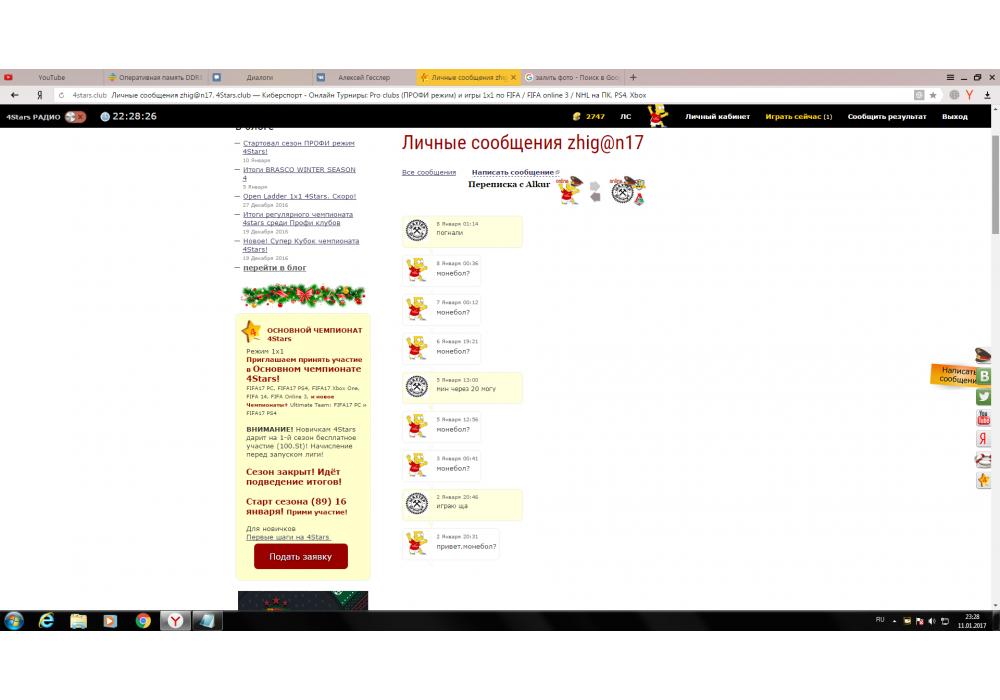Open Open Ladder 1x1 4Stars. Скоро! link
The height and width of the screenshot is (700, 1000).
pos(299,196)
